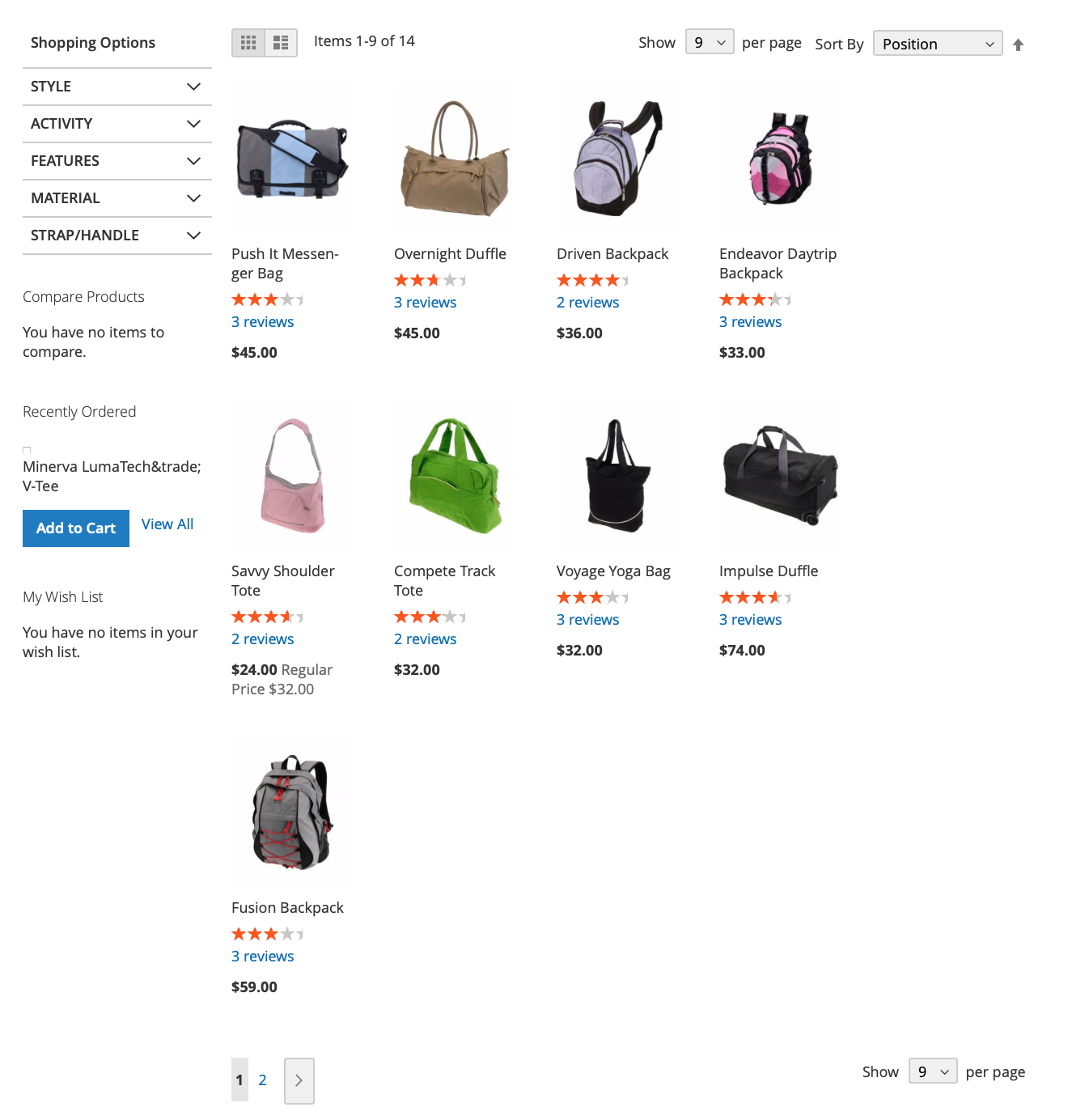
Task: Go to page 2 of results
Action: coord(262,1080)
